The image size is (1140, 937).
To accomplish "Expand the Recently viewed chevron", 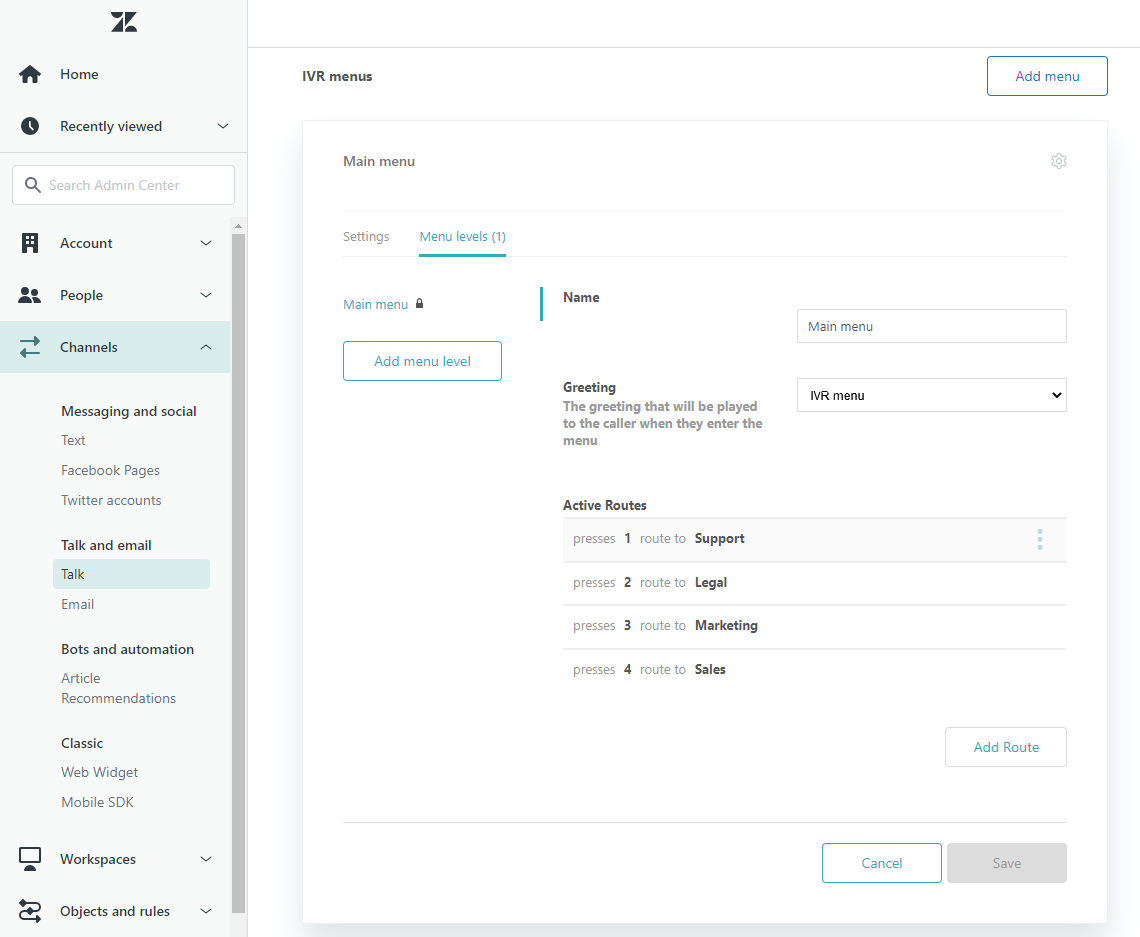I will coord(223,126).
